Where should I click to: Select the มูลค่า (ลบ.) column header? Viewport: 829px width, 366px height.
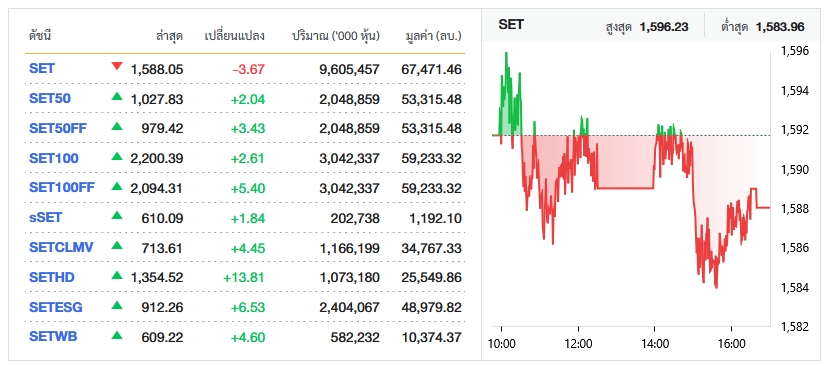(x=434, y=36)
